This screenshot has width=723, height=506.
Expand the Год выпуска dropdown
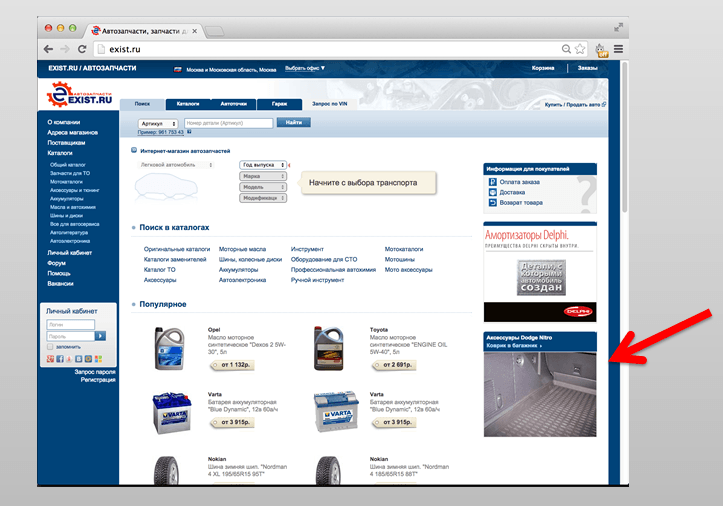(x=263, y=165)
